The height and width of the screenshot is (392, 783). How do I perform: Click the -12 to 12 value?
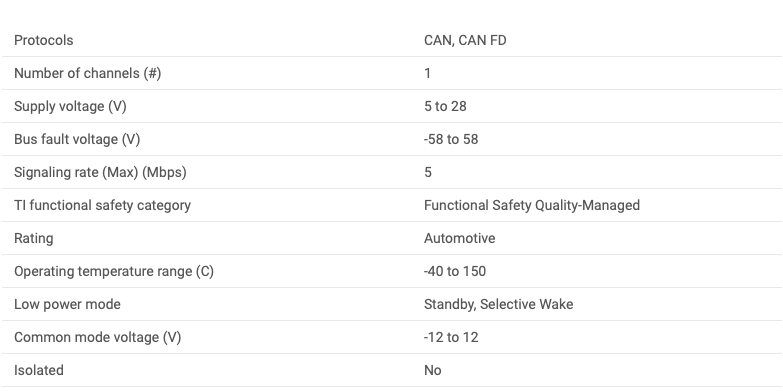pos(451,337)
